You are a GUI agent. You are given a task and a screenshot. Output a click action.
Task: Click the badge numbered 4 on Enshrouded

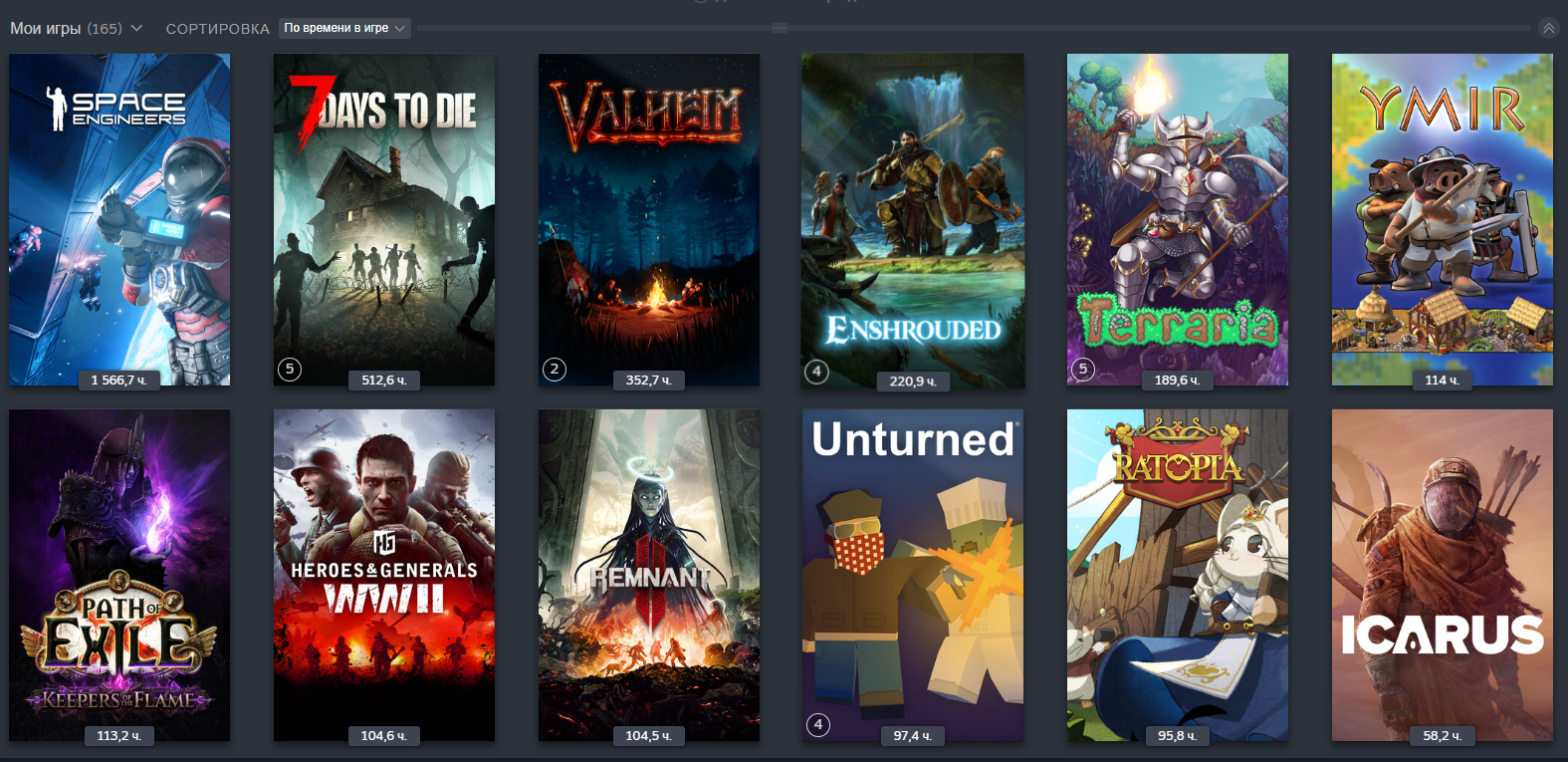pos(816,372)
